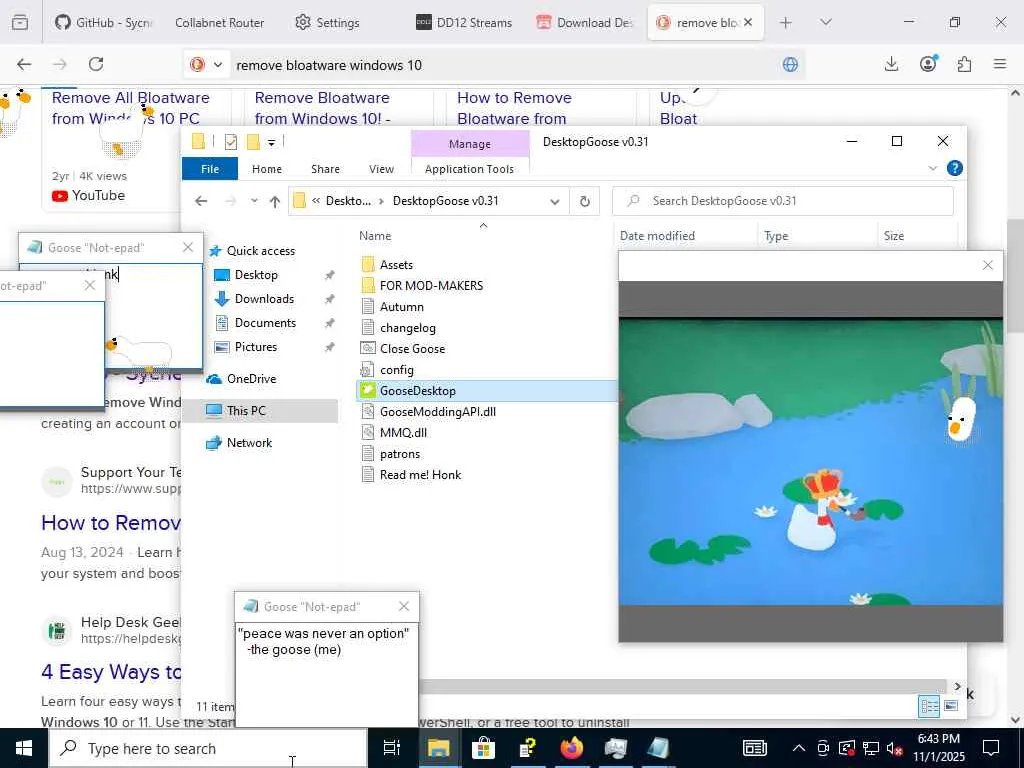Switch Explorer to details view icon
The width and height of the screenshot is (1024, 768).
929,706
